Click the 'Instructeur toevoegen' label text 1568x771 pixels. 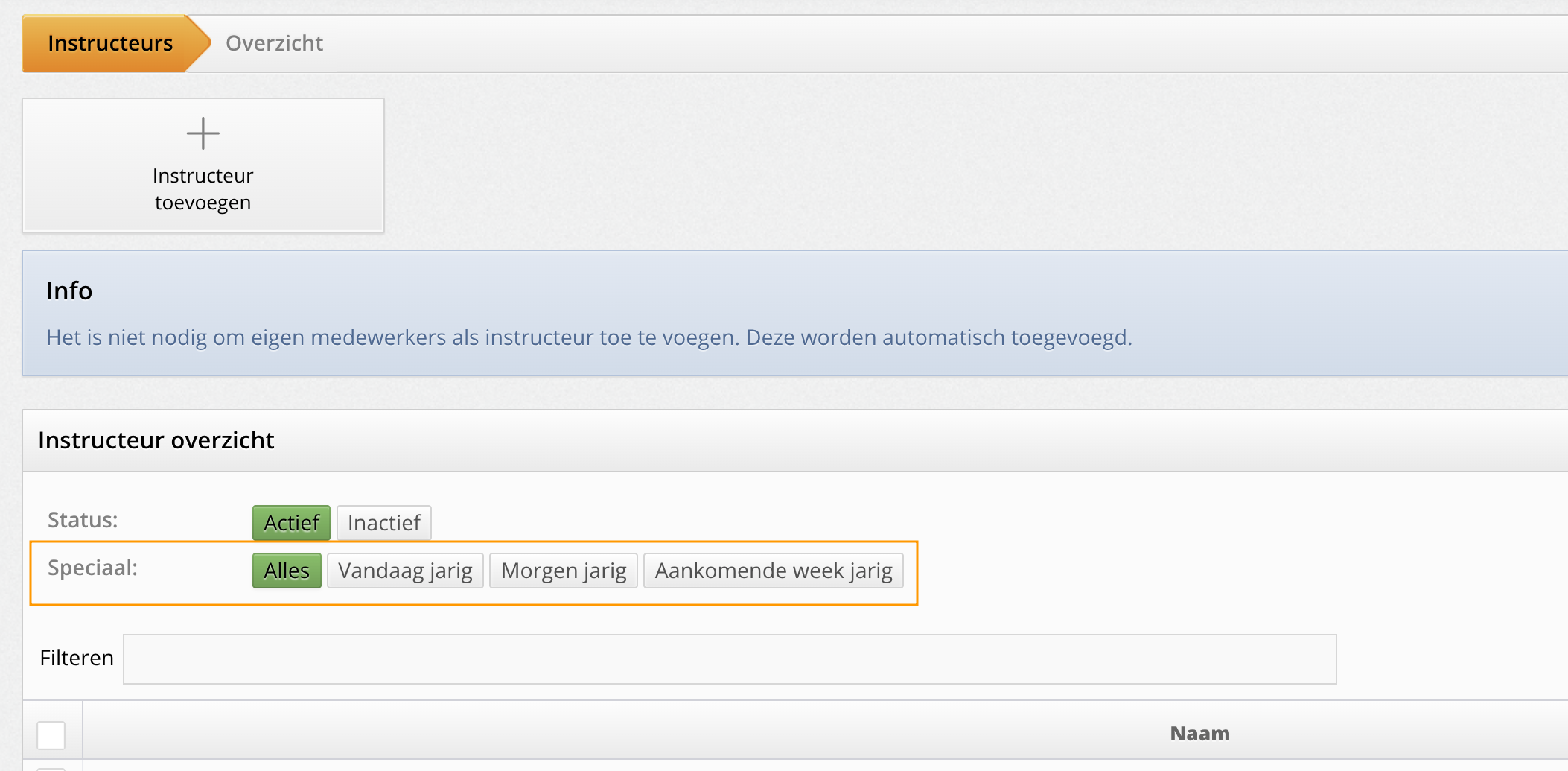click(203, 189)
